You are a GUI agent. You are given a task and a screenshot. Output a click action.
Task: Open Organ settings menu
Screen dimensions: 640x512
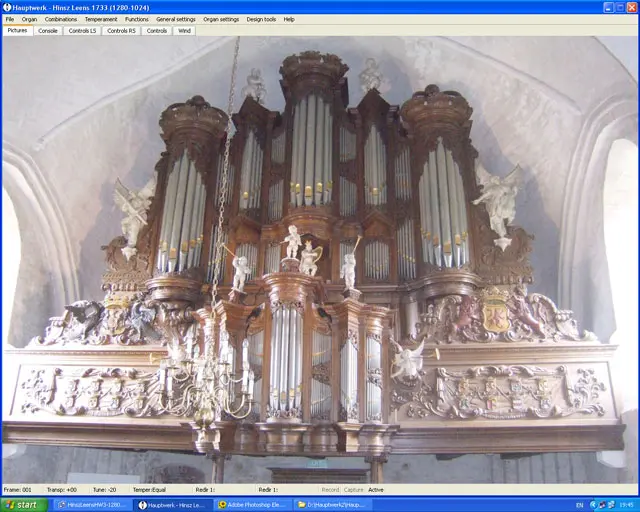221,19
